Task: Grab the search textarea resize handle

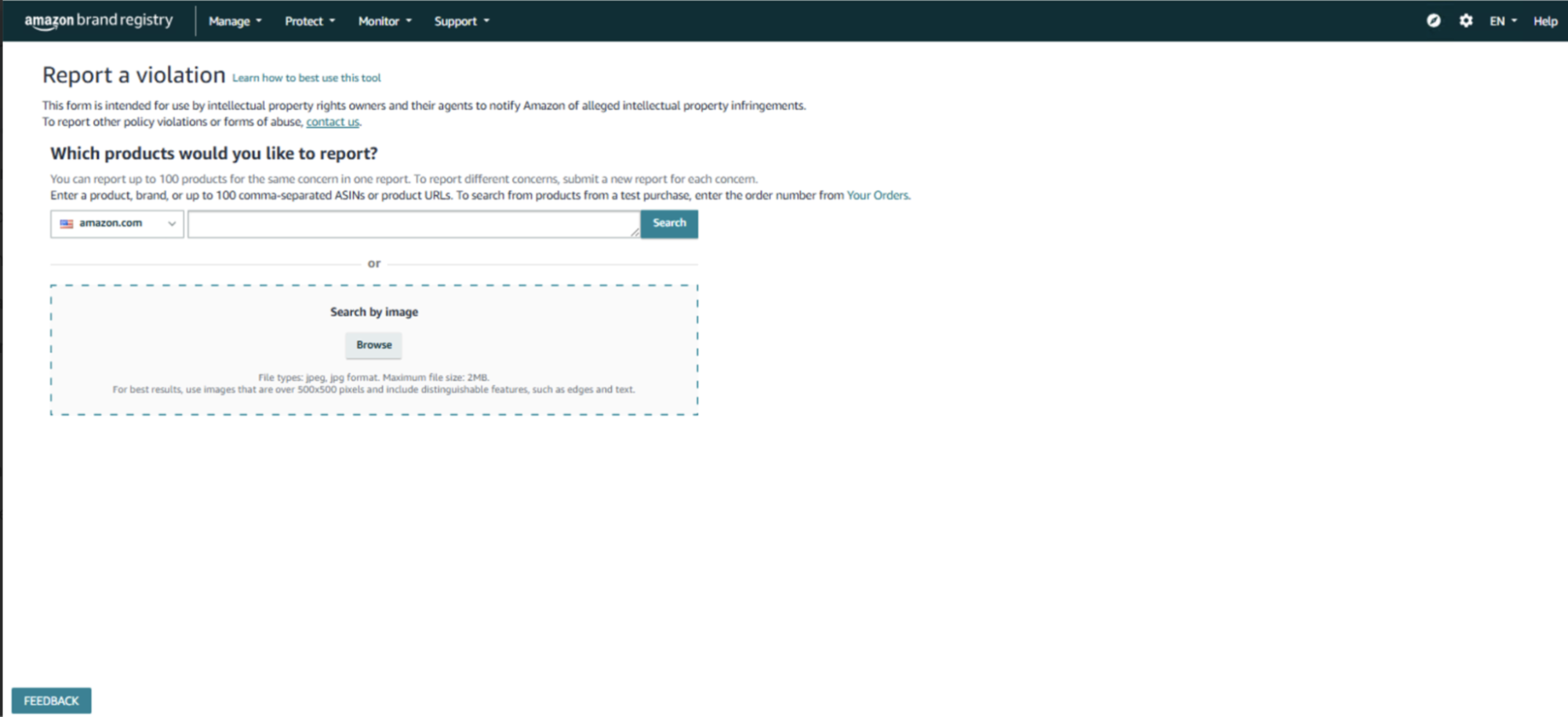Action: (x=635, y=232)
